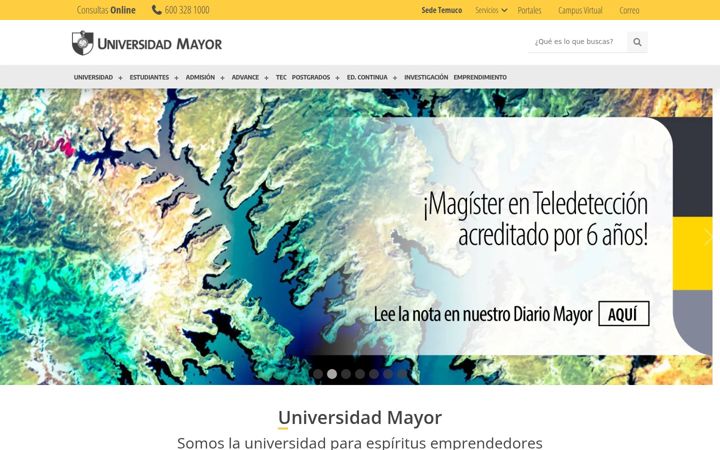Click the Universidad Mayor shield logo
Screen dimensions: 720x450
click(x=83, y=43)
